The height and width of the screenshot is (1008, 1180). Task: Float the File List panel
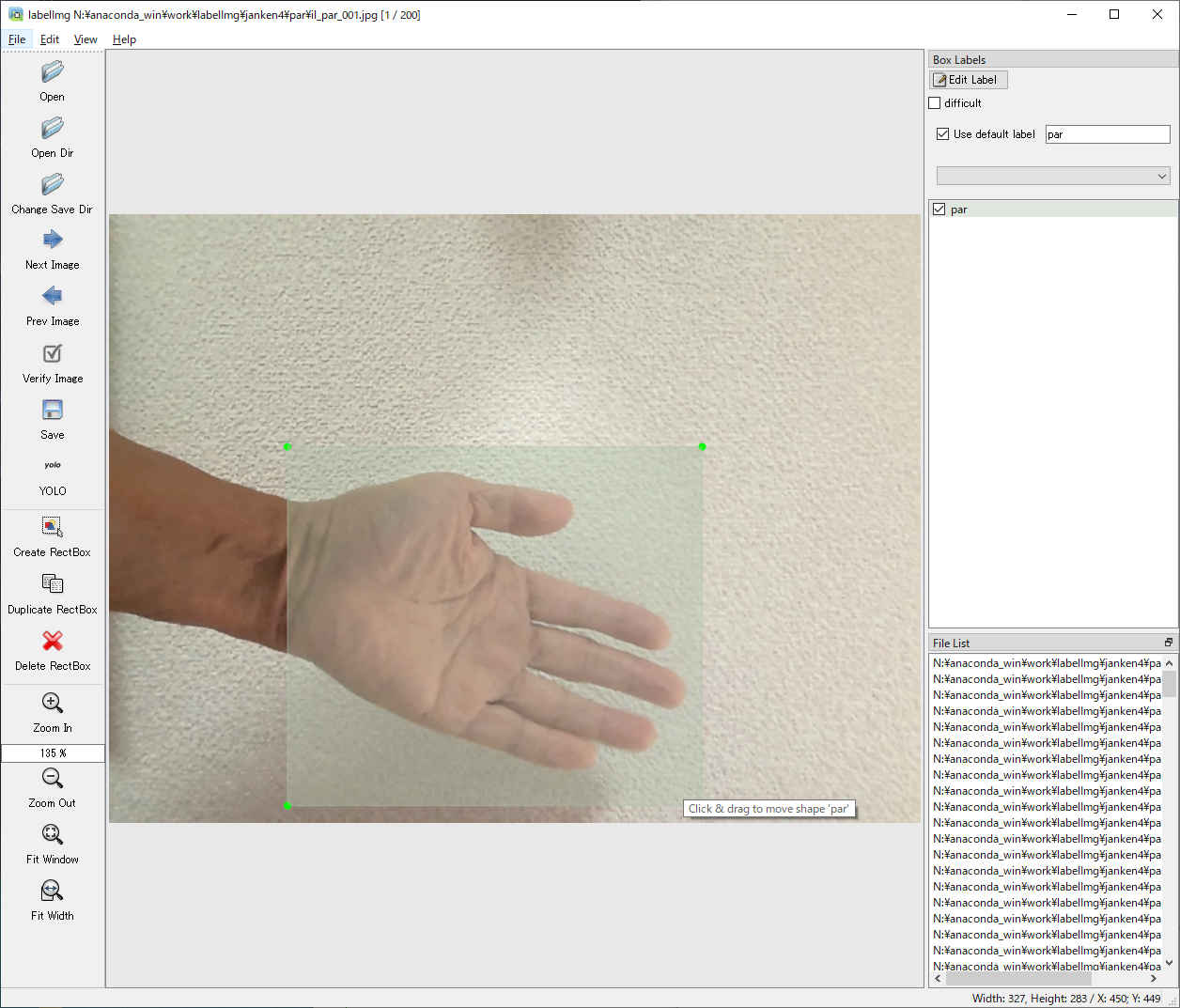click(1169, 643)
